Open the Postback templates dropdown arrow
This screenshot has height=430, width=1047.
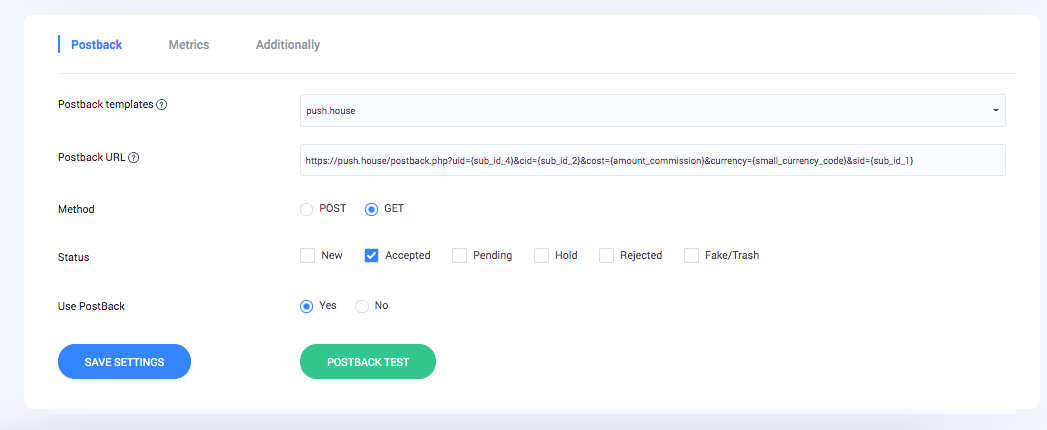coord(995,110)
